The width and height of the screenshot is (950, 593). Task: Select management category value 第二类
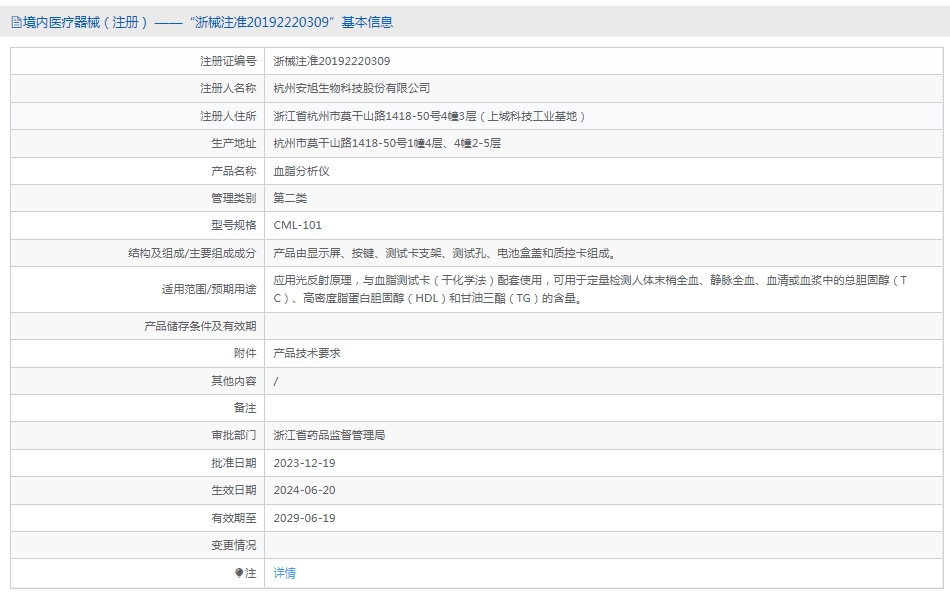(x=290, y=198)
